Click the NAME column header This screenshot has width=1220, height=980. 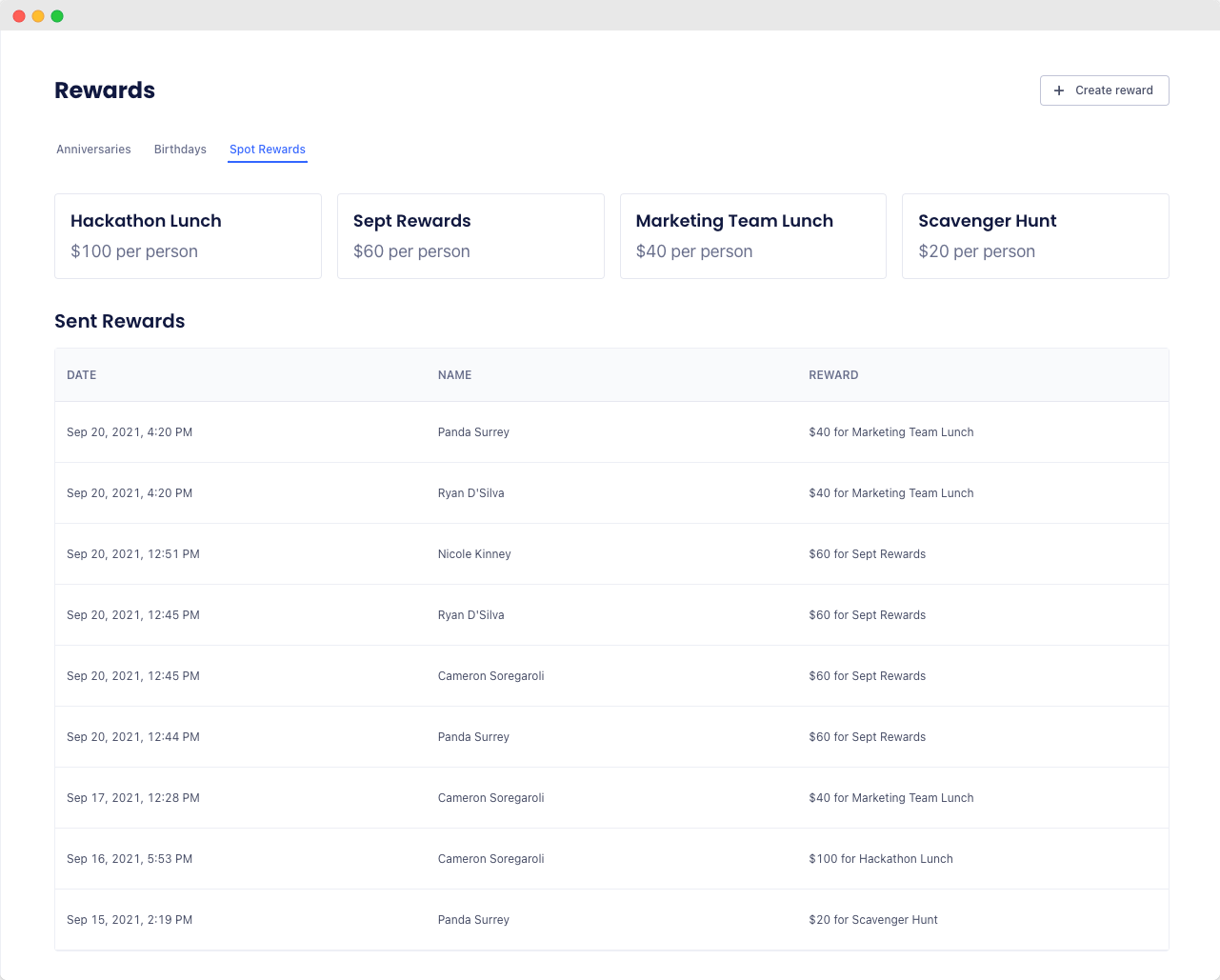point(454,375)
